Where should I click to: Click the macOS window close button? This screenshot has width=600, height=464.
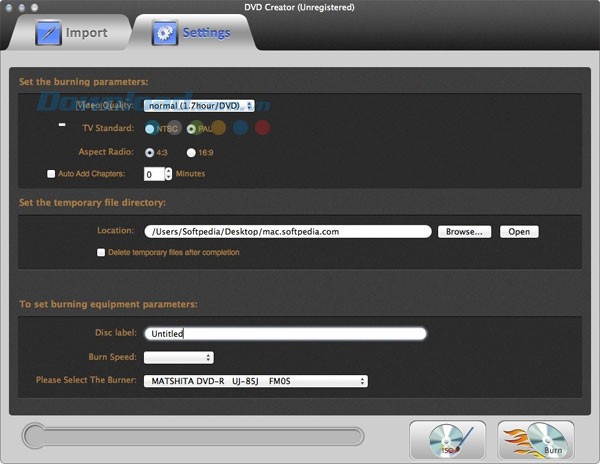point(9,7)
